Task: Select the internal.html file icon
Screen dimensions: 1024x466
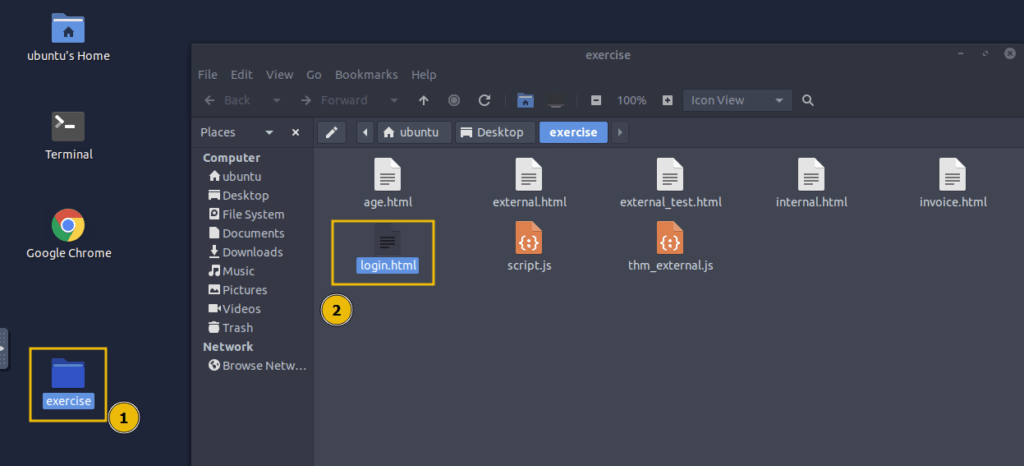Action: [x=811, y=175]
